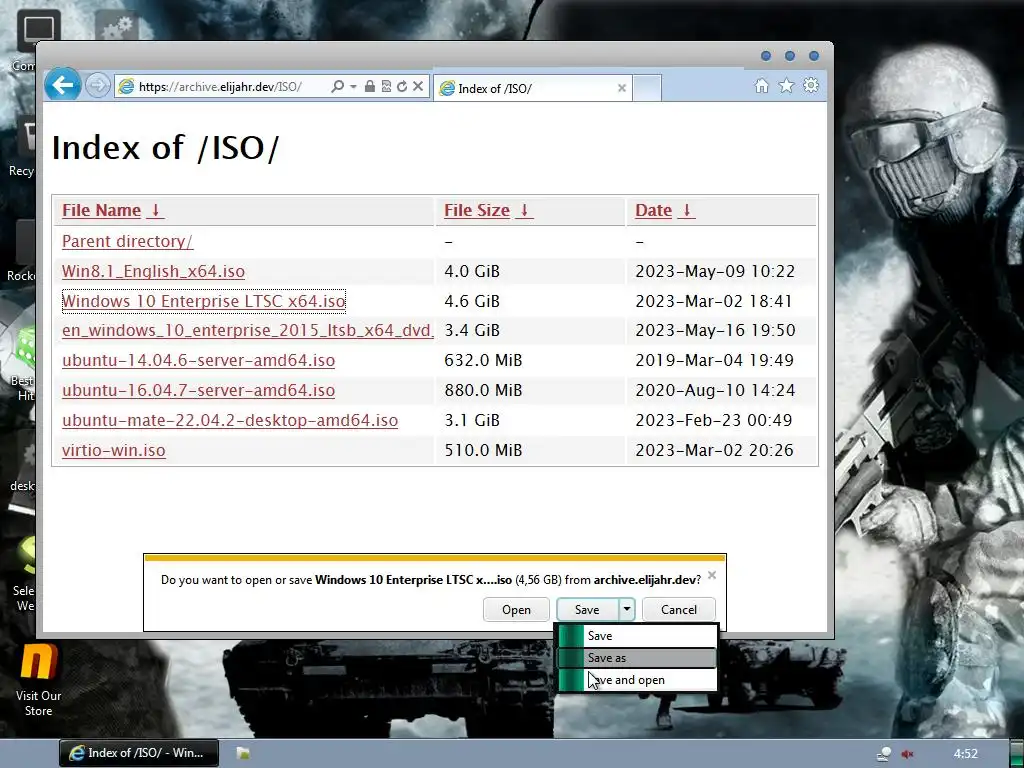This screenshot has width=1024, height=768.
Task: Open the address bar autocomplete dropdown arrow
Action: click(x=353, y=86)
